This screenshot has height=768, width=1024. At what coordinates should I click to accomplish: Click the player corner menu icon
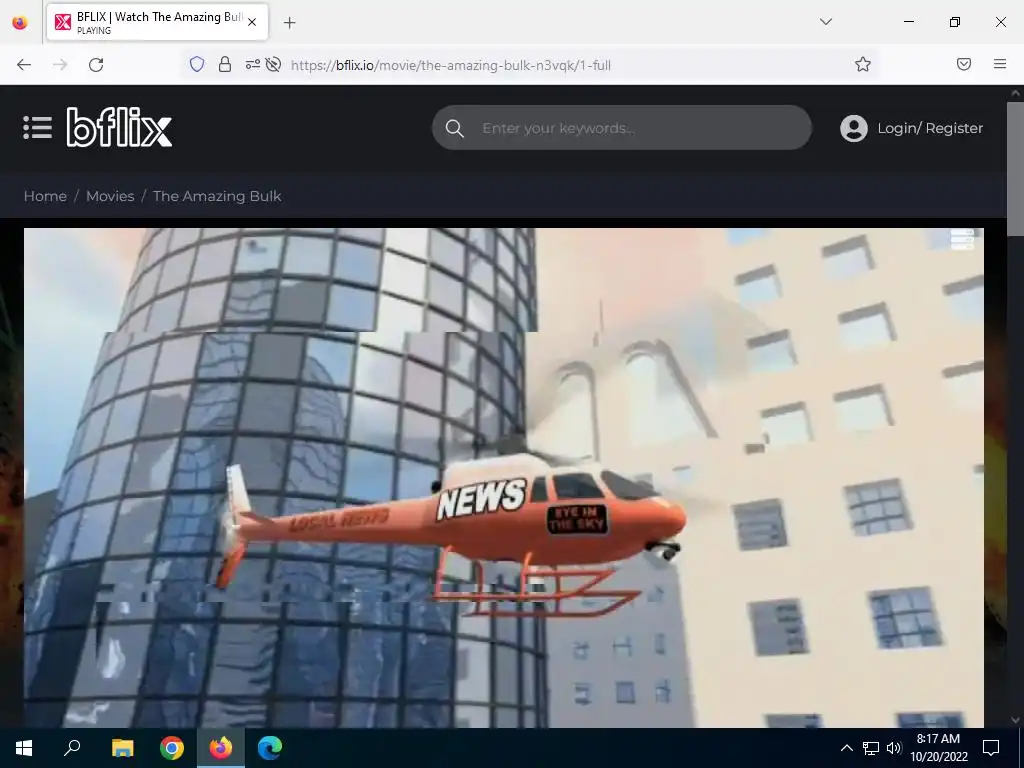(x=962, y=239)
